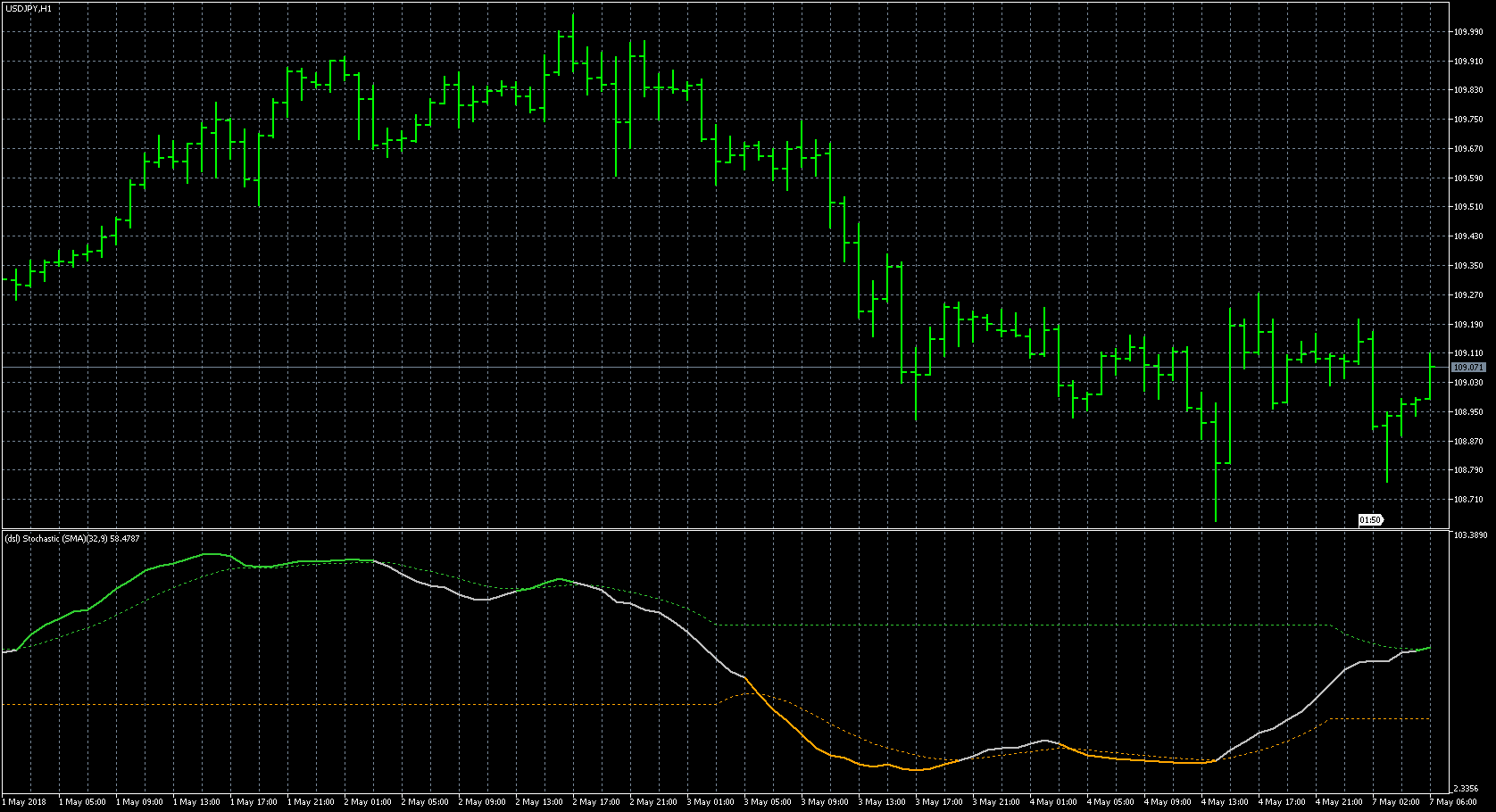
Task: Click the flat green dotted upper signal level
Action: (x=982, y=625)
